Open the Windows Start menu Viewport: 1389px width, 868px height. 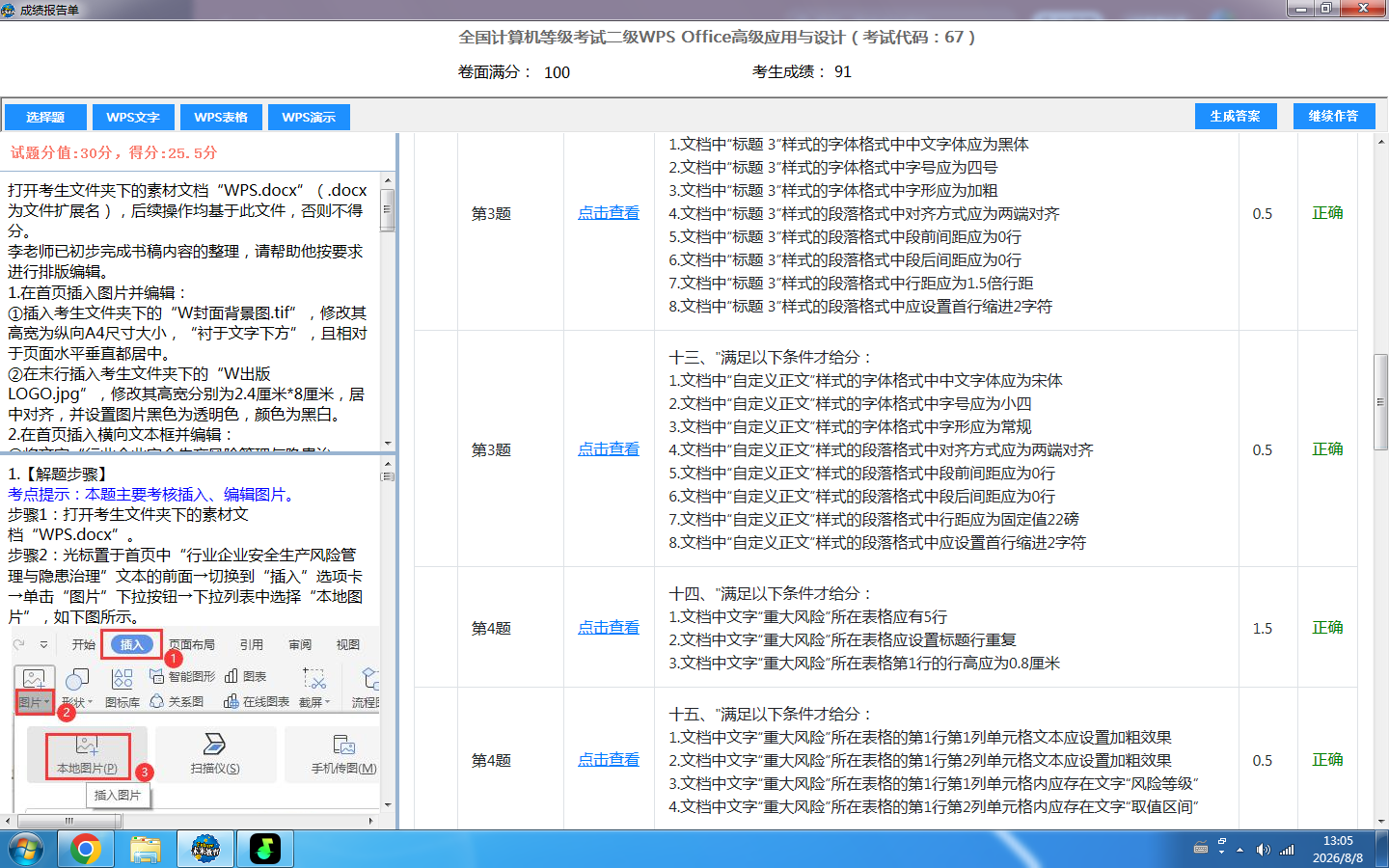click(x=26, y=849)
